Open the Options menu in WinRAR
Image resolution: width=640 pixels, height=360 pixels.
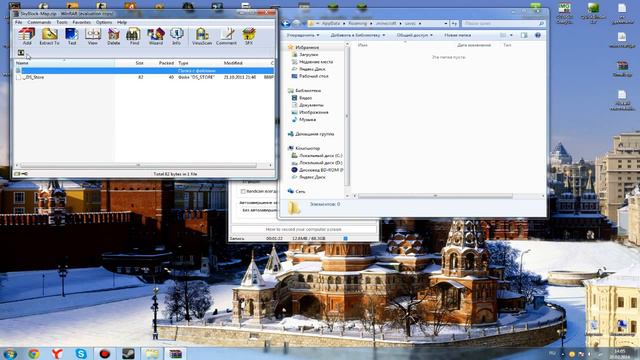click(x=104, y=22)
